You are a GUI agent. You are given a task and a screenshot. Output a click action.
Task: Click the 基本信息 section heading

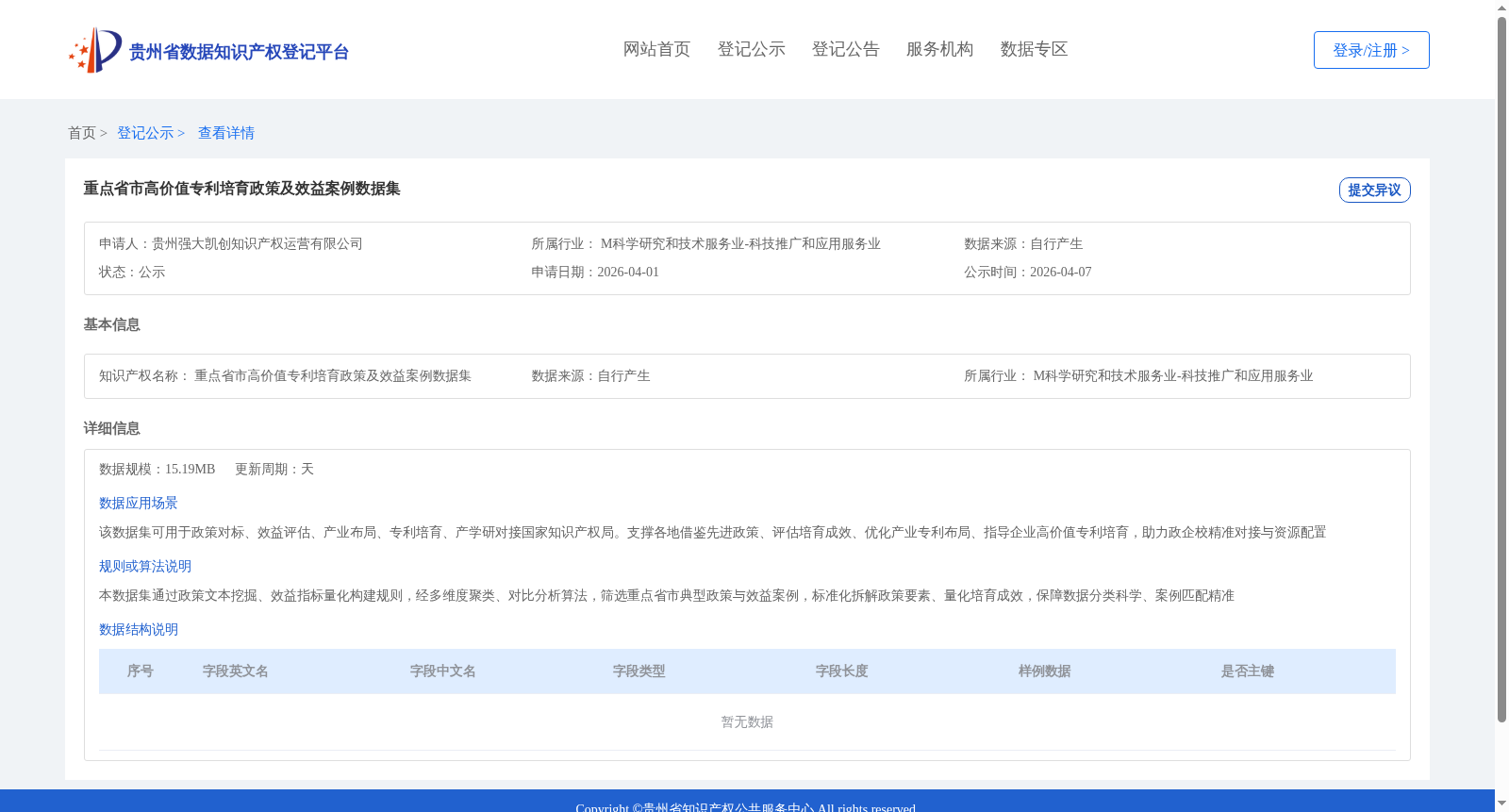click(111, 324)
